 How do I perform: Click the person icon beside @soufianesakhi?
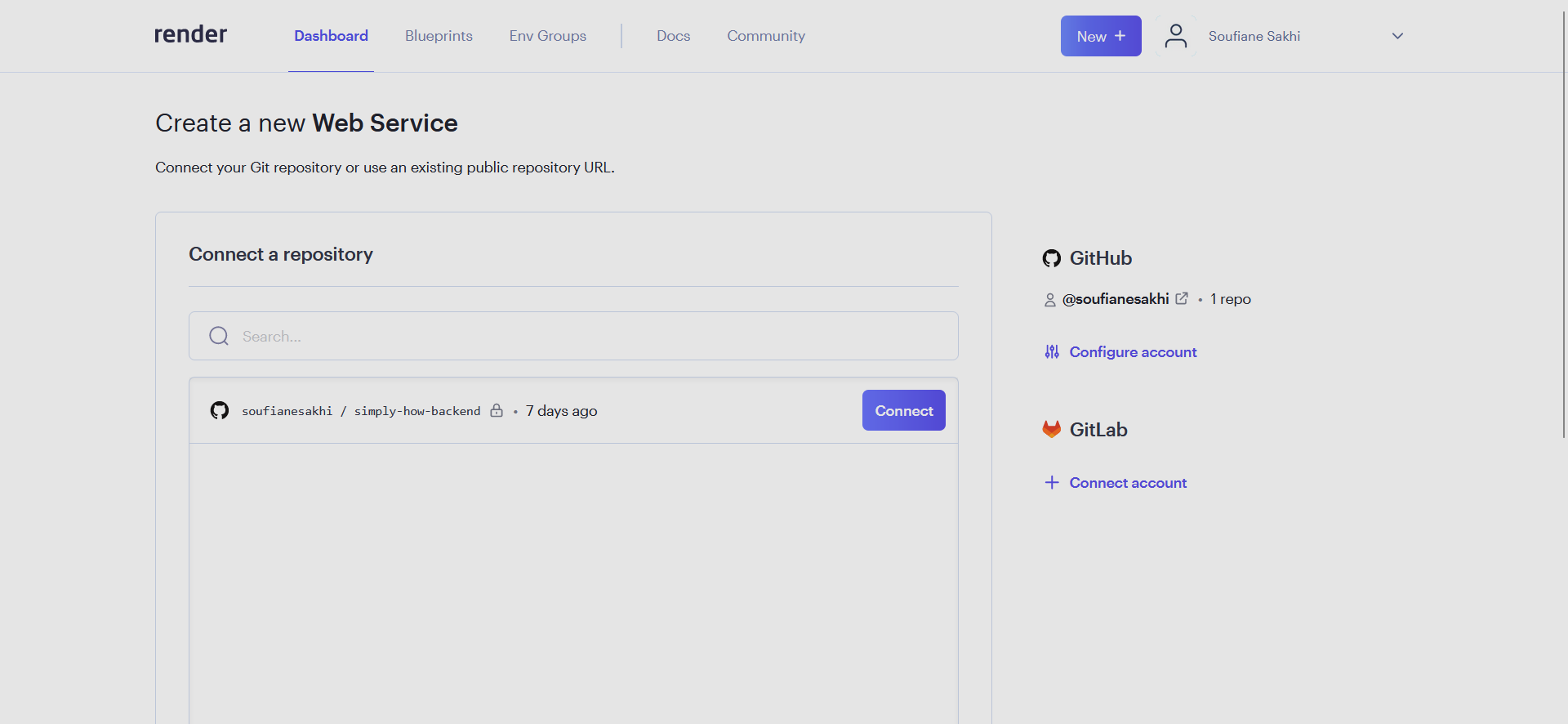coord(1050,300)
